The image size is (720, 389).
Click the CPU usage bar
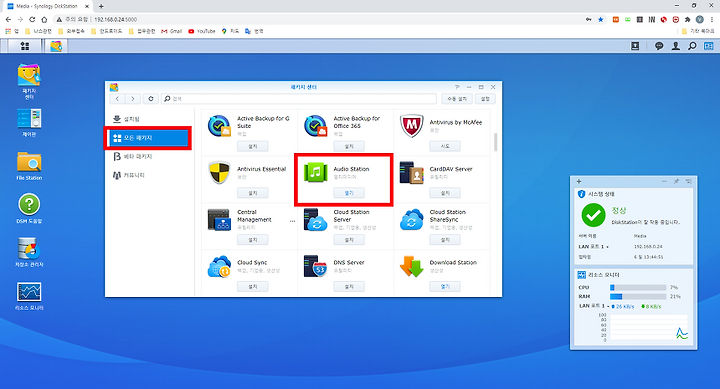click(x=638, y=288)
